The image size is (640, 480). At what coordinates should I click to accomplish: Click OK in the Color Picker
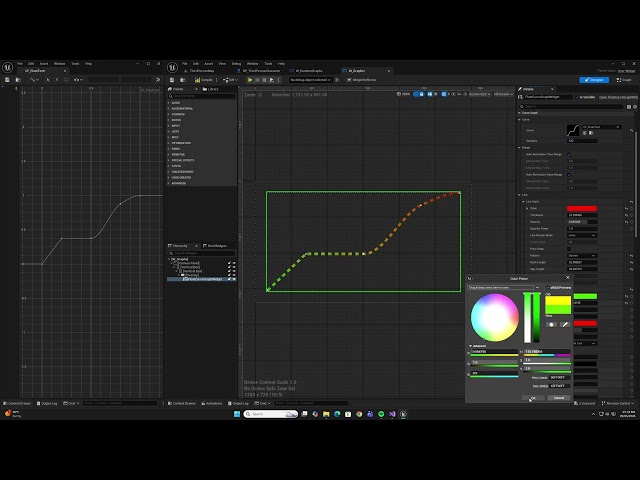tap(533, 398)
